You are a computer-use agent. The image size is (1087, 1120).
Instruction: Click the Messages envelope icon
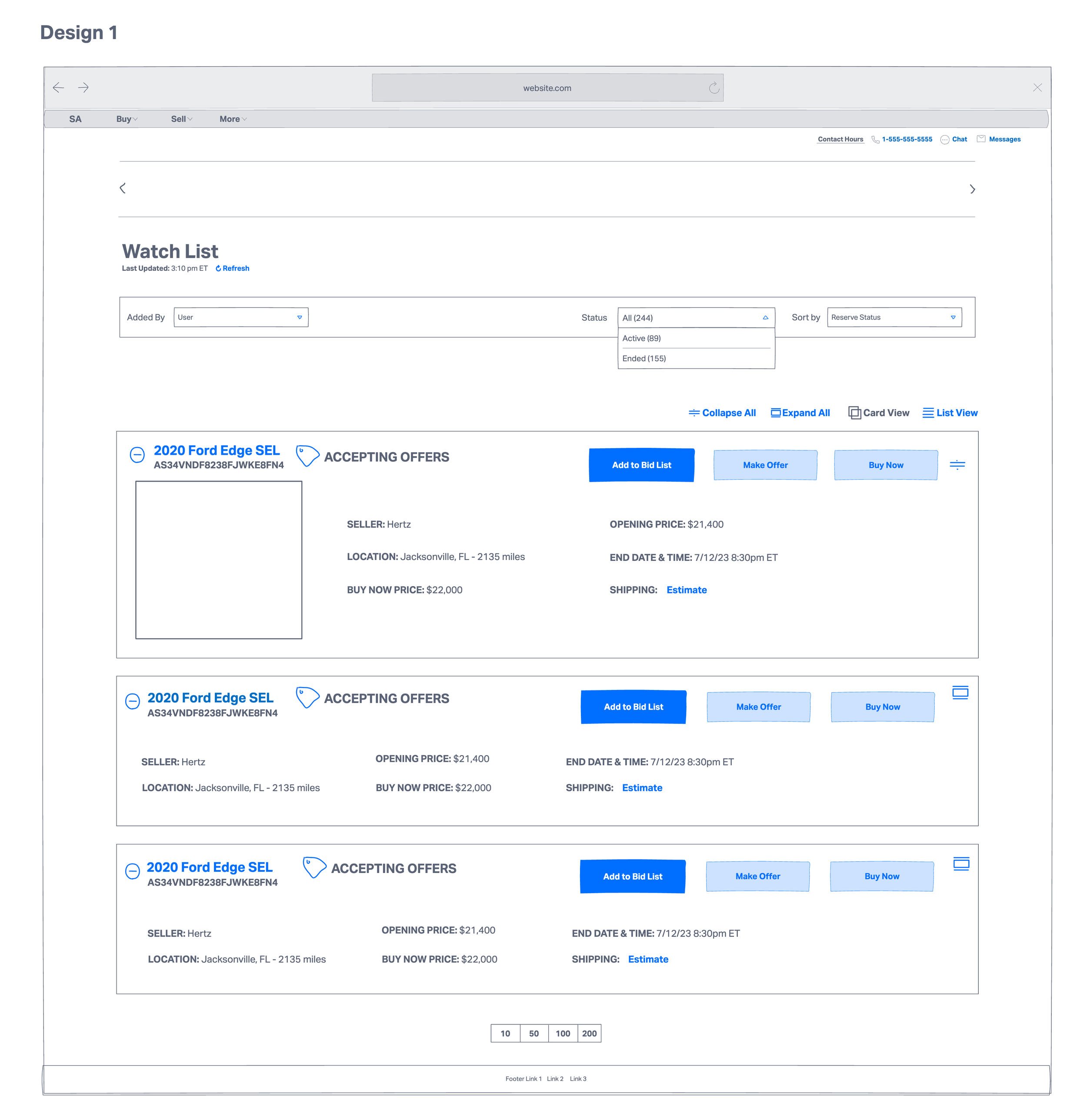coord(981,139)
